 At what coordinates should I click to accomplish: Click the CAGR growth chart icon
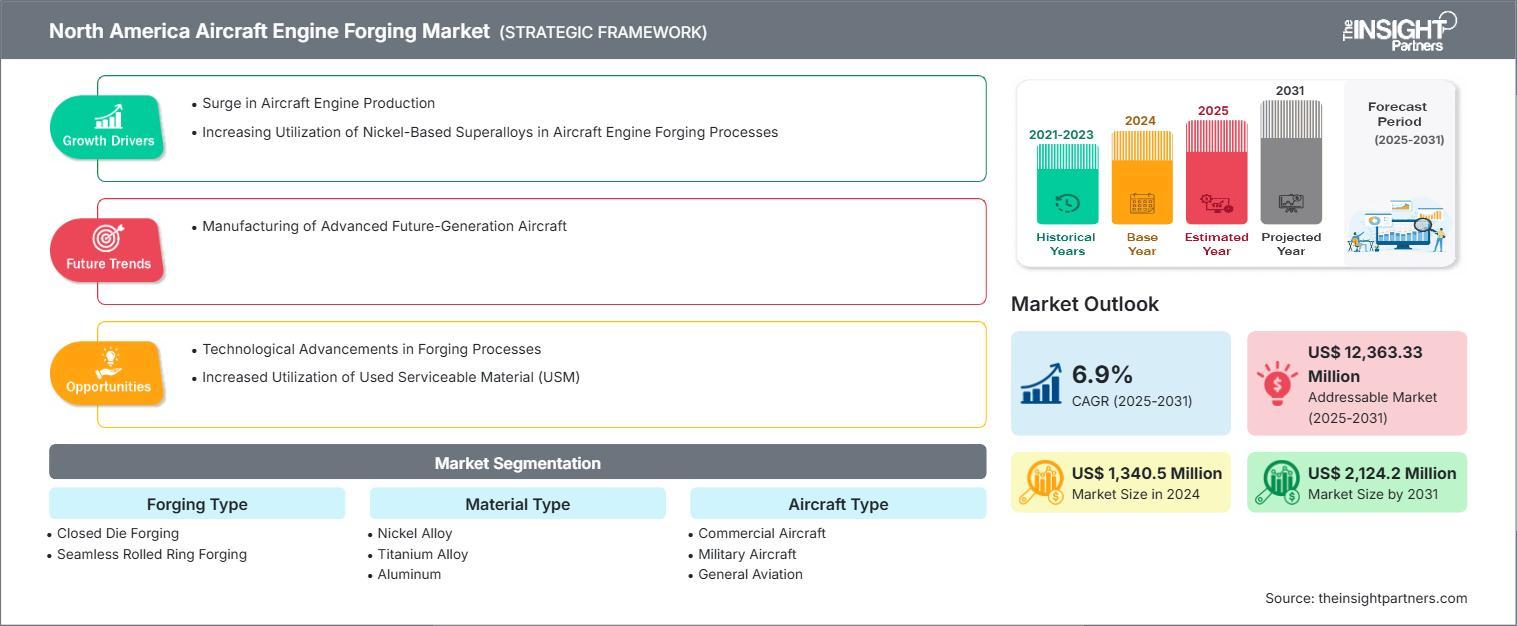pos(1041,384)
